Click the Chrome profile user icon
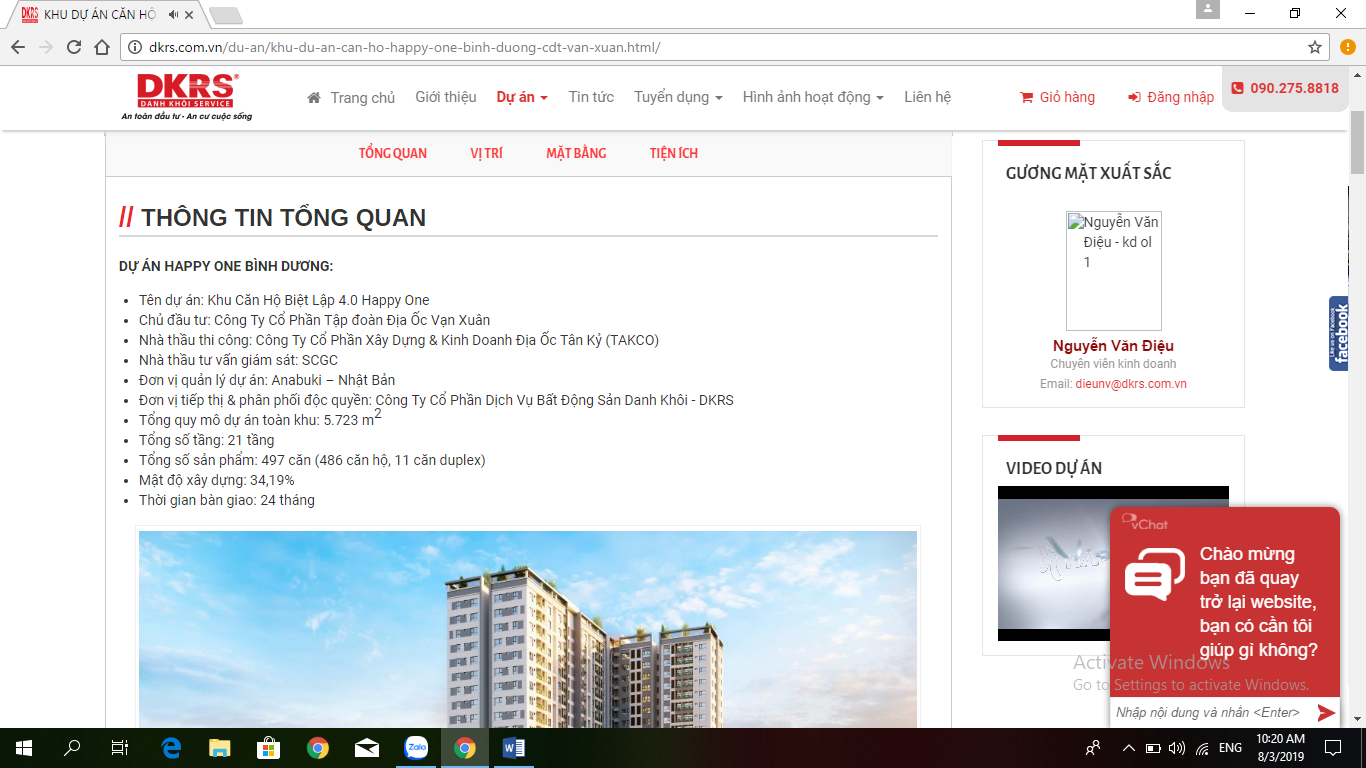 pyautogui.click(x=1208, y=11)
